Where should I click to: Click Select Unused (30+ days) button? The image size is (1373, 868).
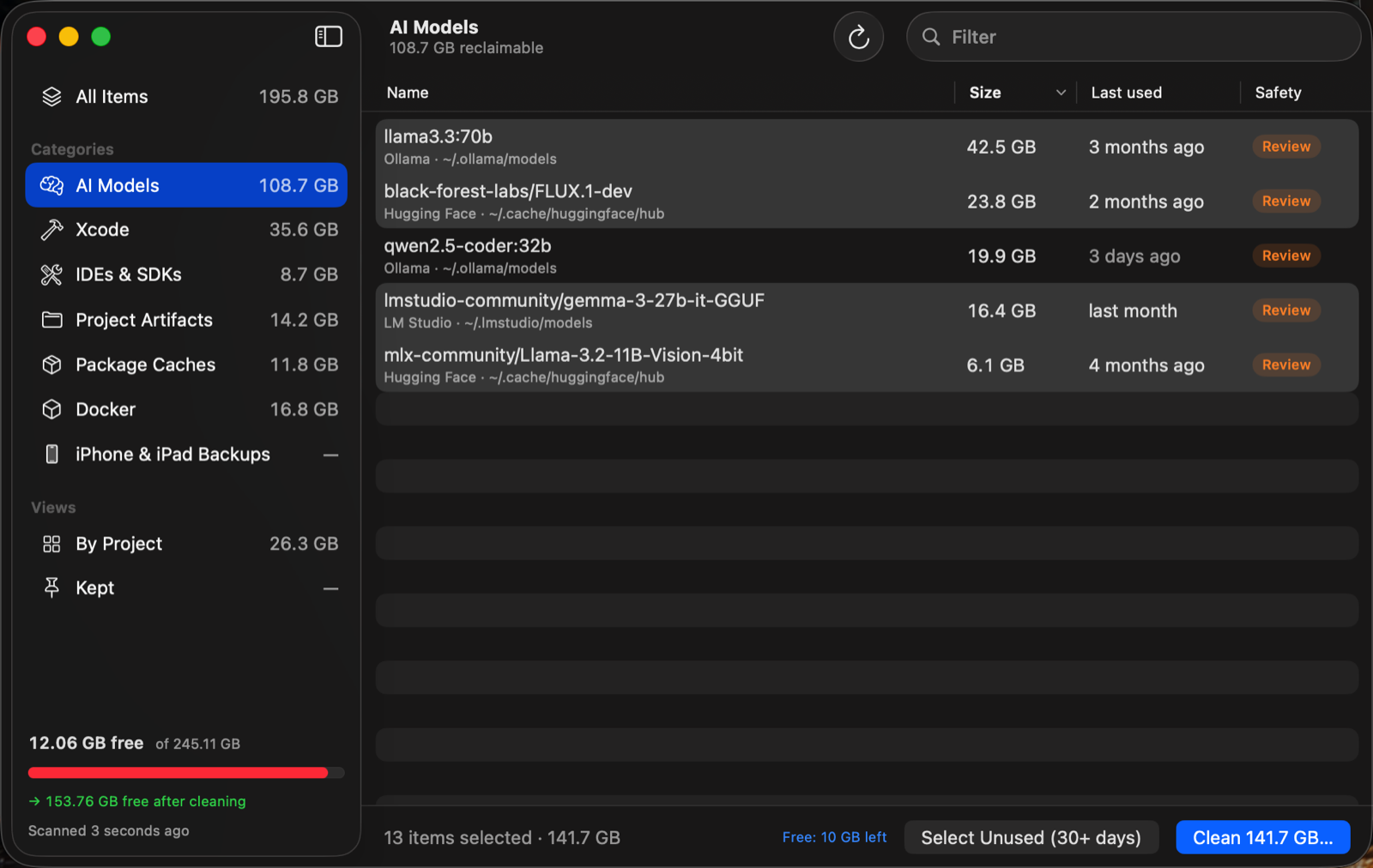tap(1031, 837)
